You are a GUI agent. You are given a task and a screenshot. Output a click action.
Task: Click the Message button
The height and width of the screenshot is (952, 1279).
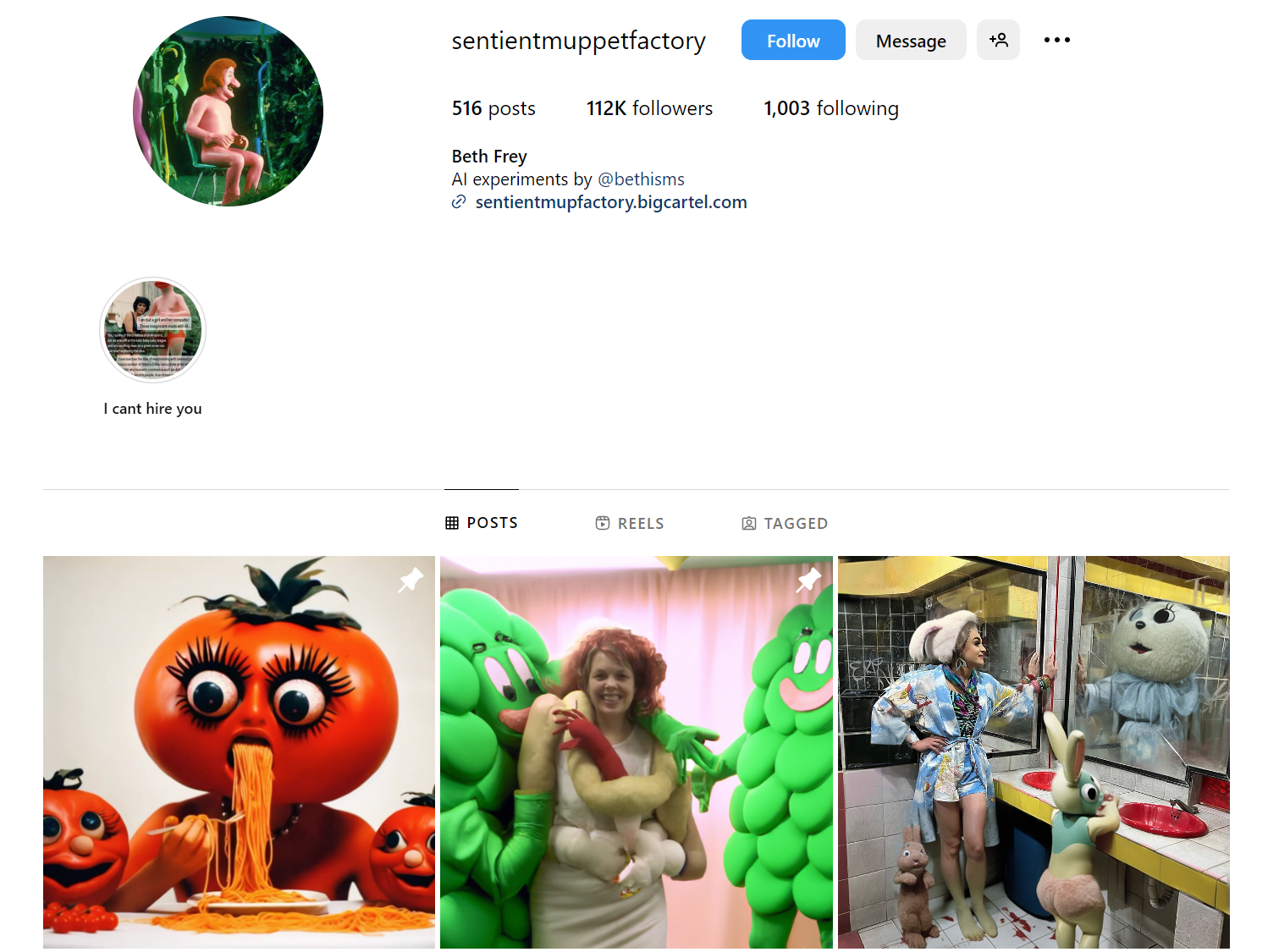click(911, 40)
